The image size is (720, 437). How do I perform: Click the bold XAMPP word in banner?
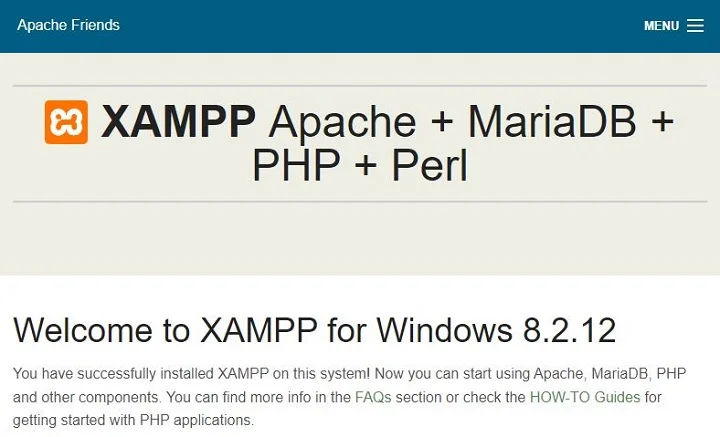179,122
